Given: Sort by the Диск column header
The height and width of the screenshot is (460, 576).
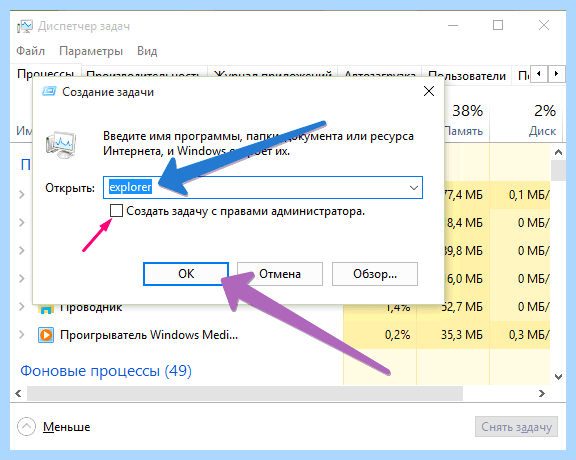Looking at the screenshot, I should [542, 131].
